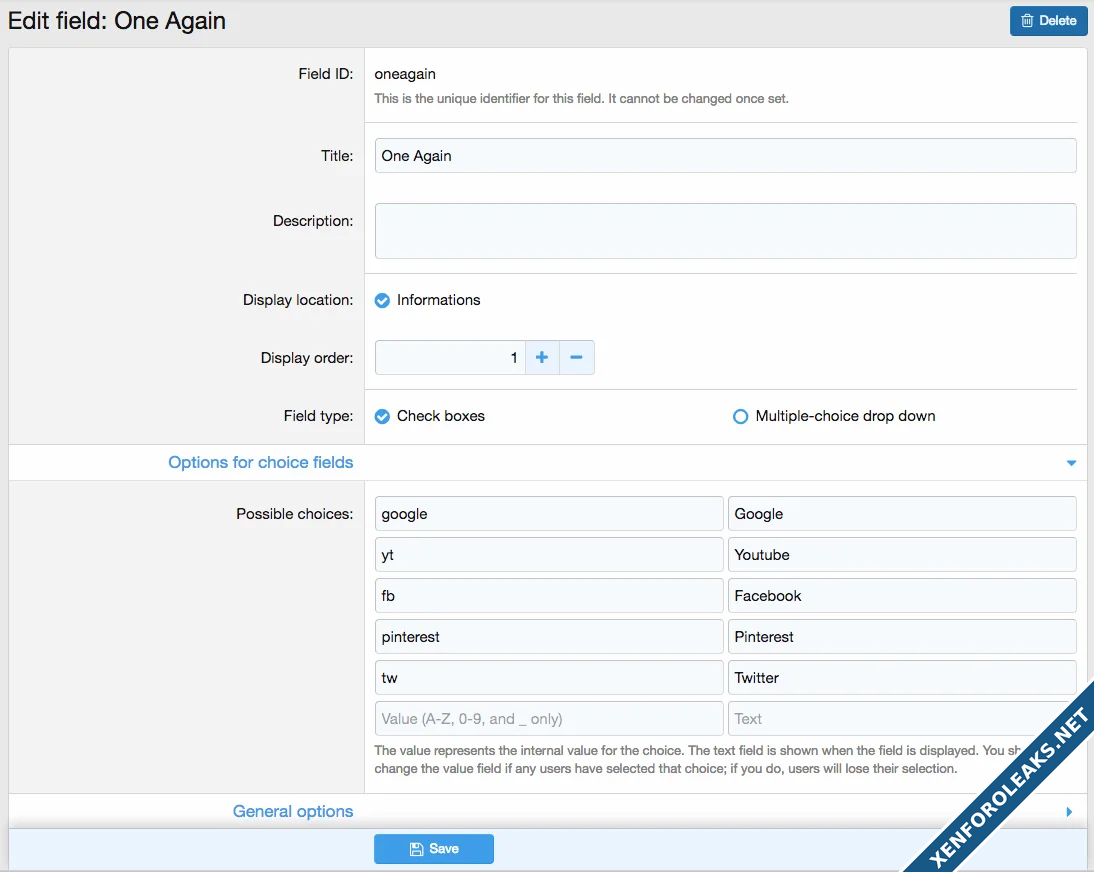Click the Options for choice fields header
The image size is (1094, 872).
point(261,462)
